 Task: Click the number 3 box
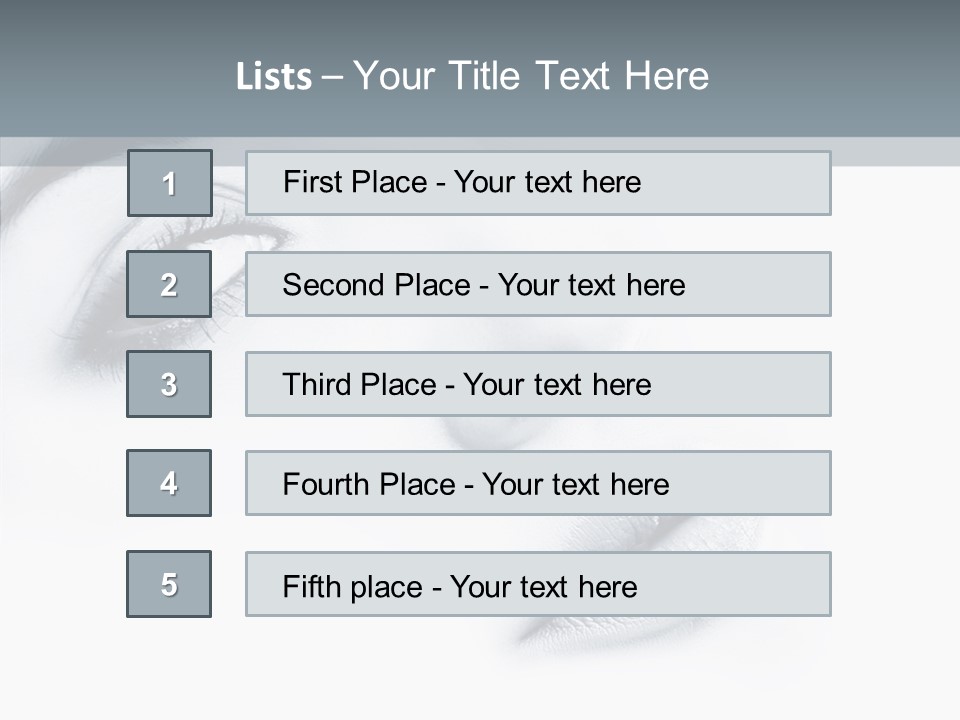click(169, 384)
